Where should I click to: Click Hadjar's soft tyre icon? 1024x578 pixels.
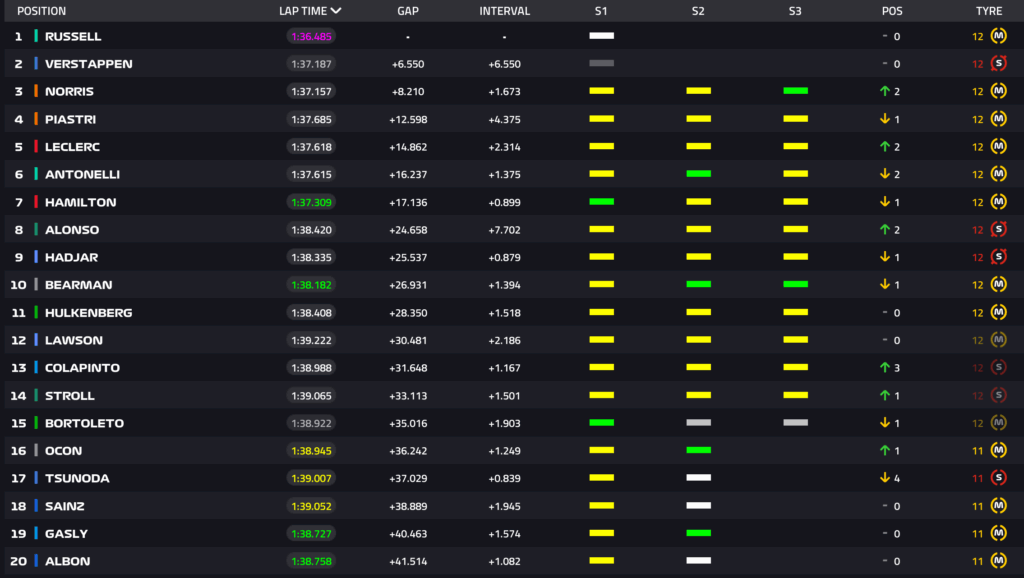(998, 257)
